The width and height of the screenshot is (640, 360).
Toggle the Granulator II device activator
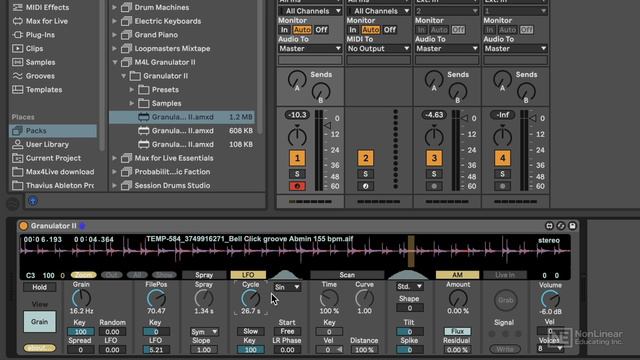24,226
